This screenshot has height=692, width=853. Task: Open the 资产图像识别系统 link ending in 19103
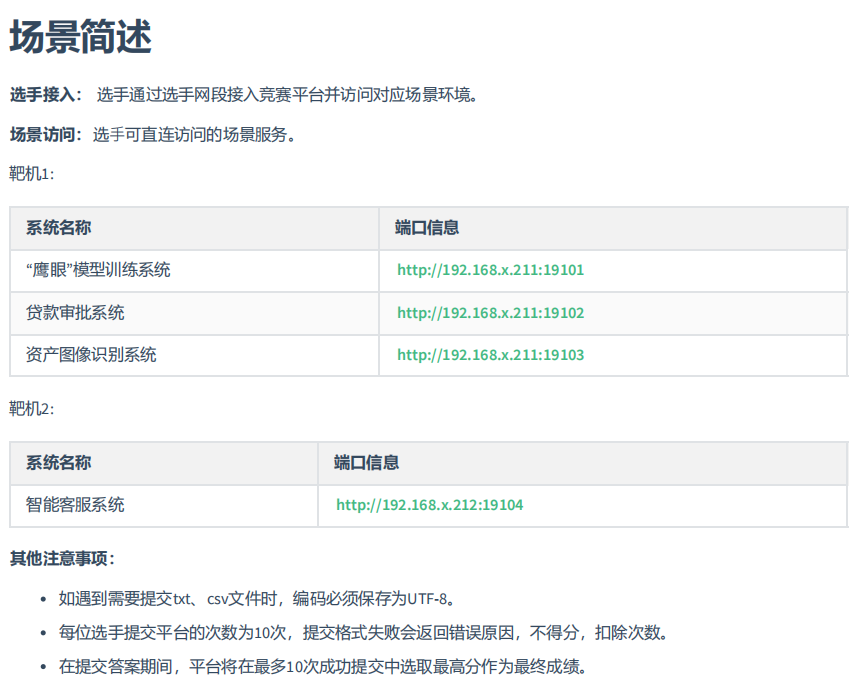[x=490, y=355]
